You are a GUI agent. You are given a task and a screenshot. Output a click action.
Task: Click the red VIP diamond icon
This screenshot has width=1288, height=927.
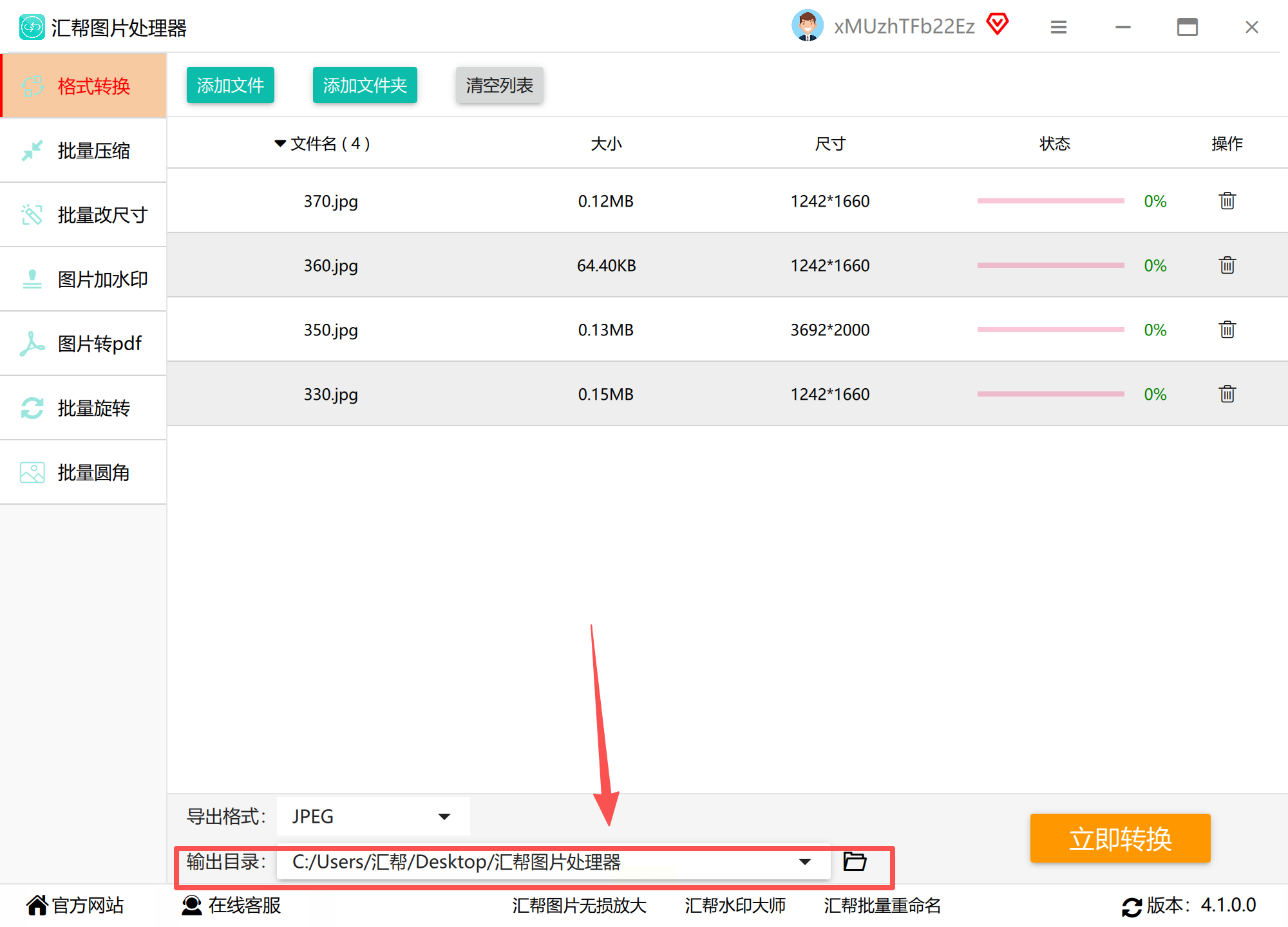[x=998, y=24]
